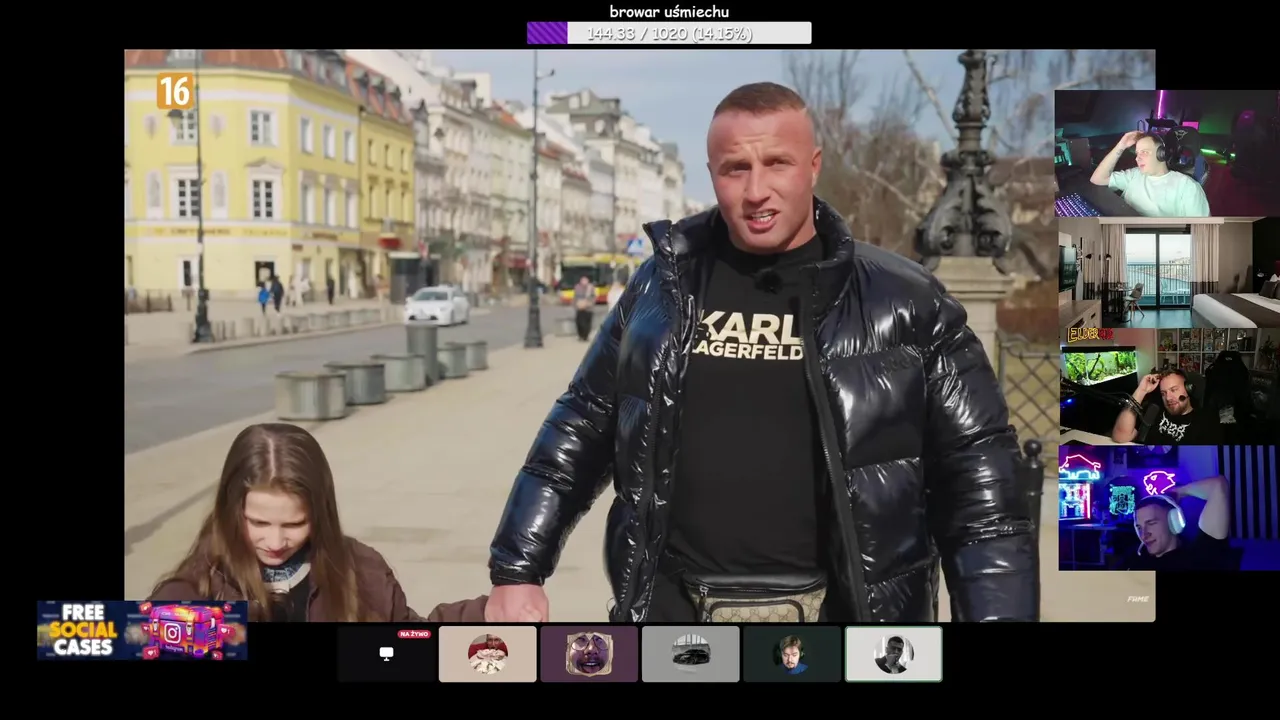Open webcam of streamer beside aquarium
Viewport: 1280px width, 720px height.
tap(1169, 386)
